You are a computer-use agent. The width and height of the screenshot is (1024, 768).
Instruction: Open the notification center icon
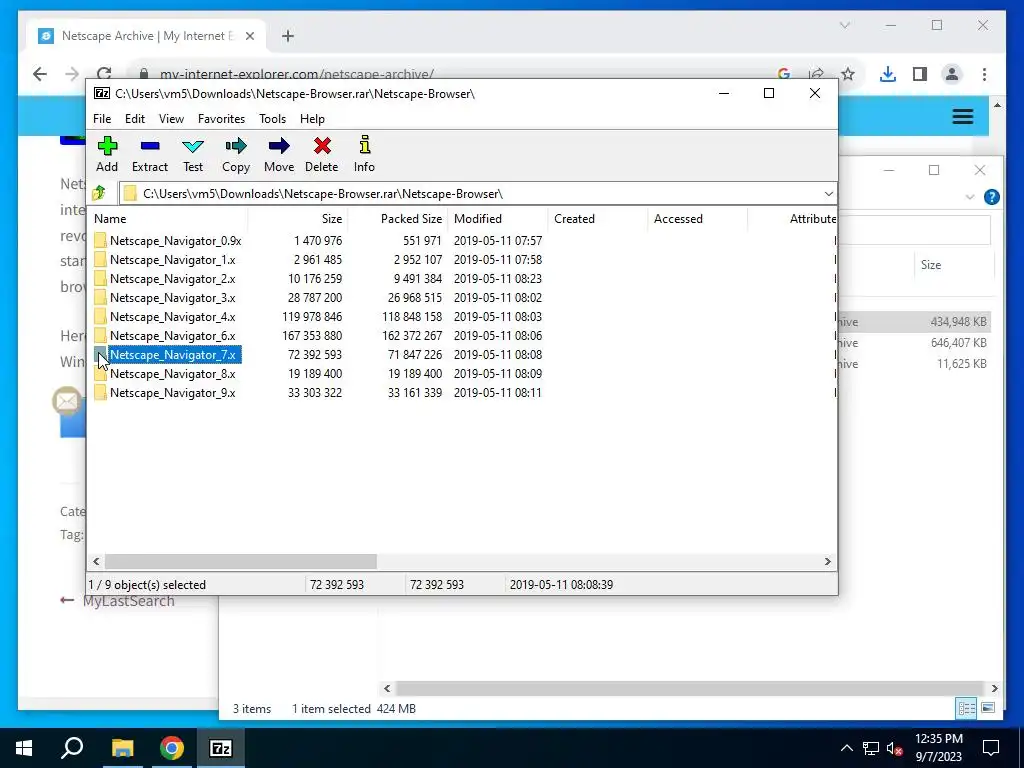tap(991, 748)
